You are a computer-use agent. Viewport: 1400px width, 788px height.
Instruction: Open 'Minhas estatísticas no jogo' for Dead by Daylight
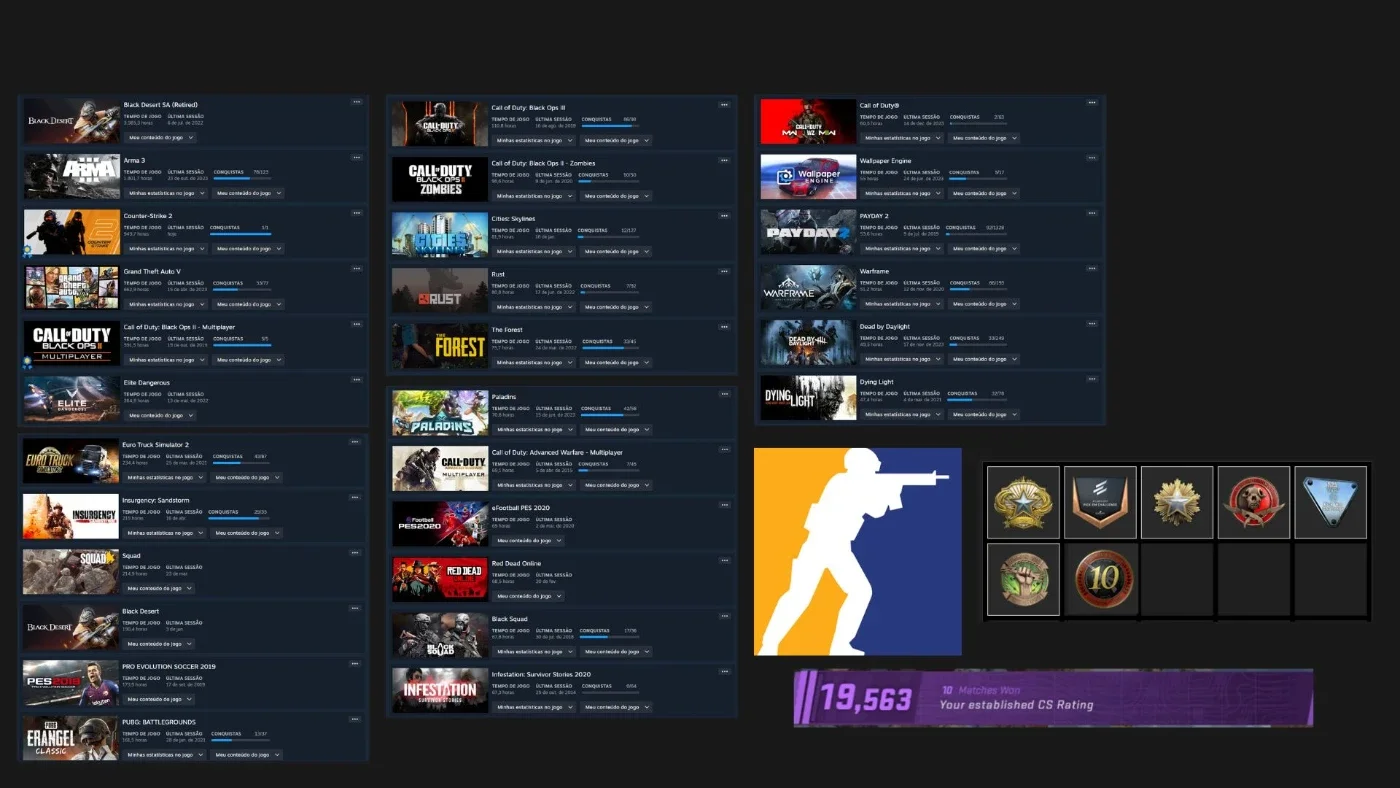coord(901,360)
